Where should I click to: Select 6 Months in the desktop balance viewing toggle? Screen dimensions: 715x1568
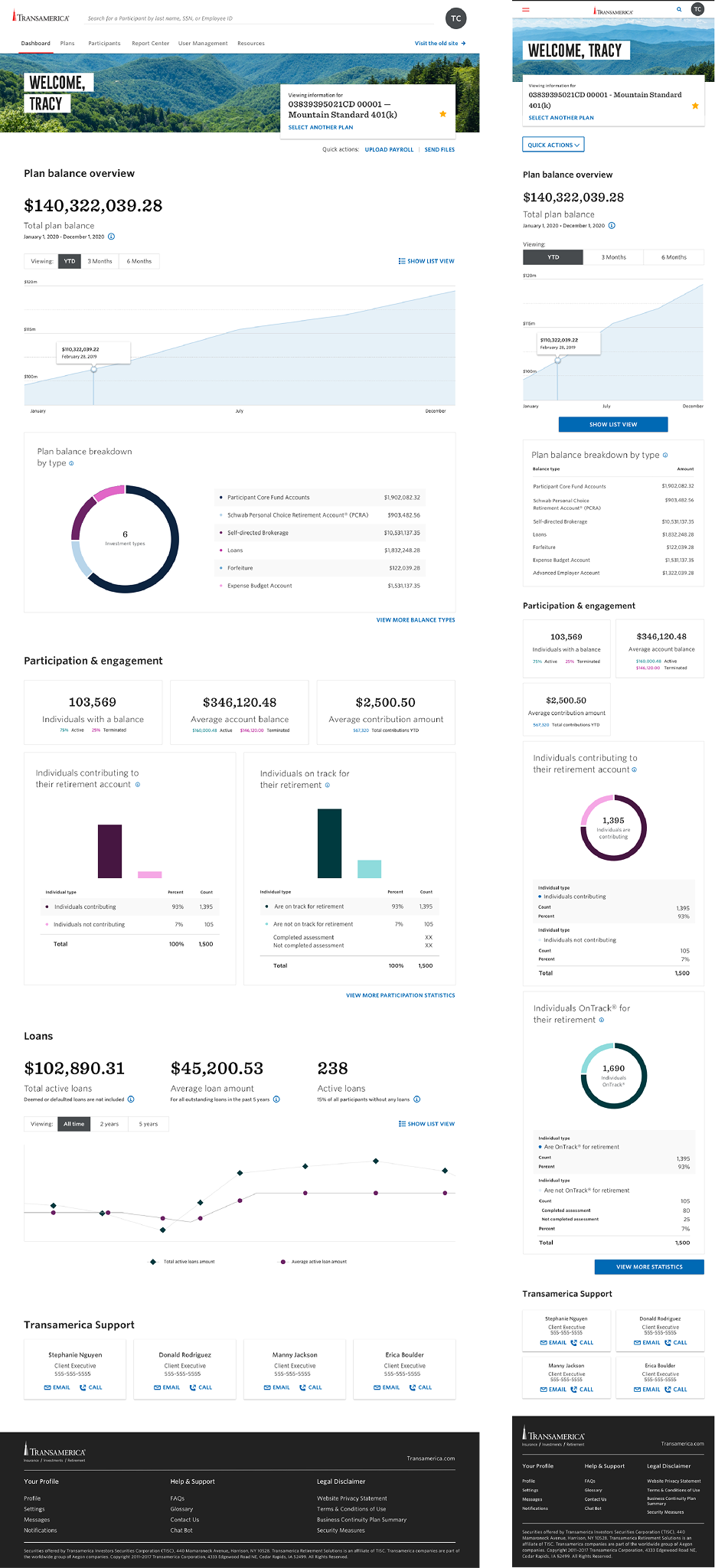click(139, 261)
